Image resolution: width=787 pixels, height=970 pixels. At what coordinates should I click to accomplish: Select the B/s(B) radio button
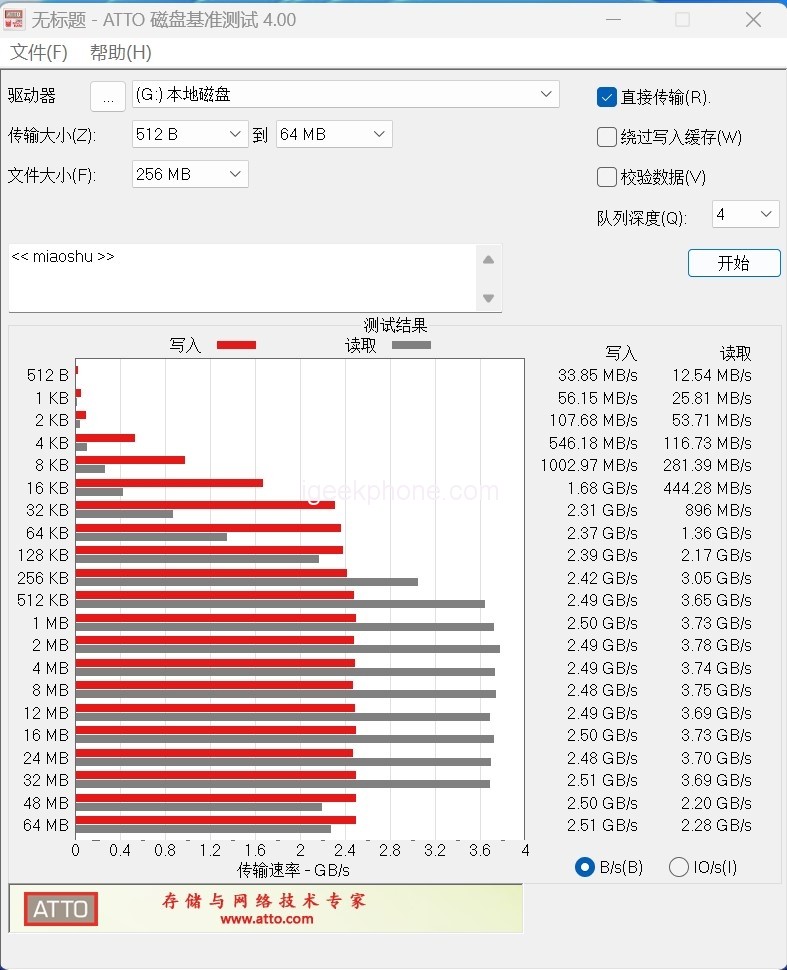tap(585, 867)
